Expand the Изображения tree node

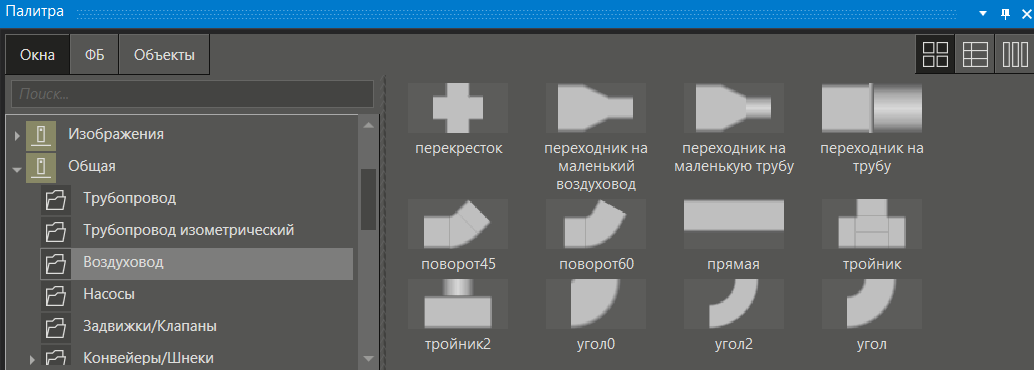(x=17, y=135)
